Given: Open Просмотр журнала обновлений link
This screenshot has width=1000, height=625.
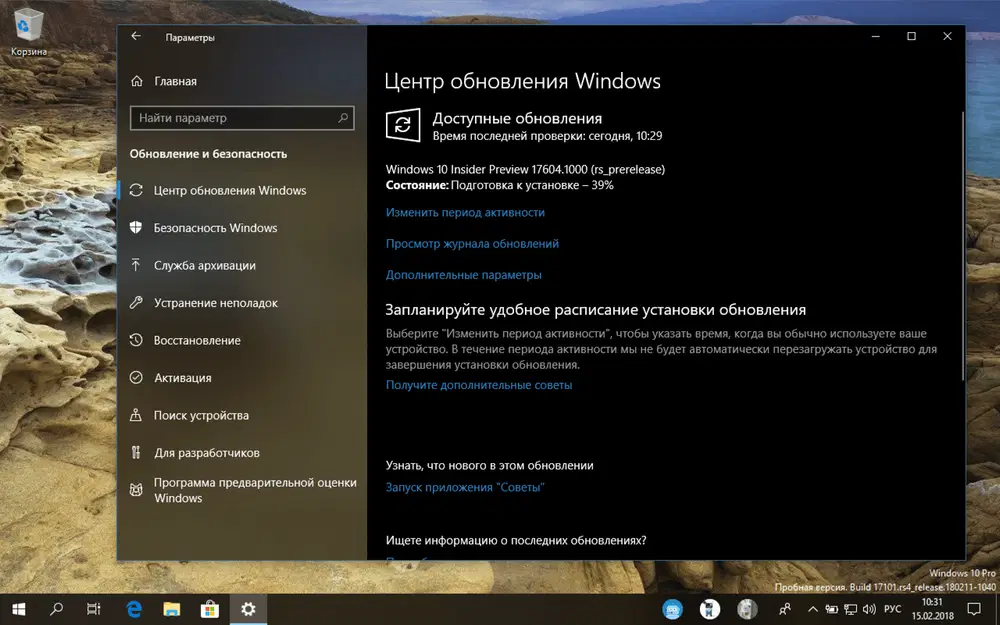Looking at the screenshot, I should pos(472,244).
